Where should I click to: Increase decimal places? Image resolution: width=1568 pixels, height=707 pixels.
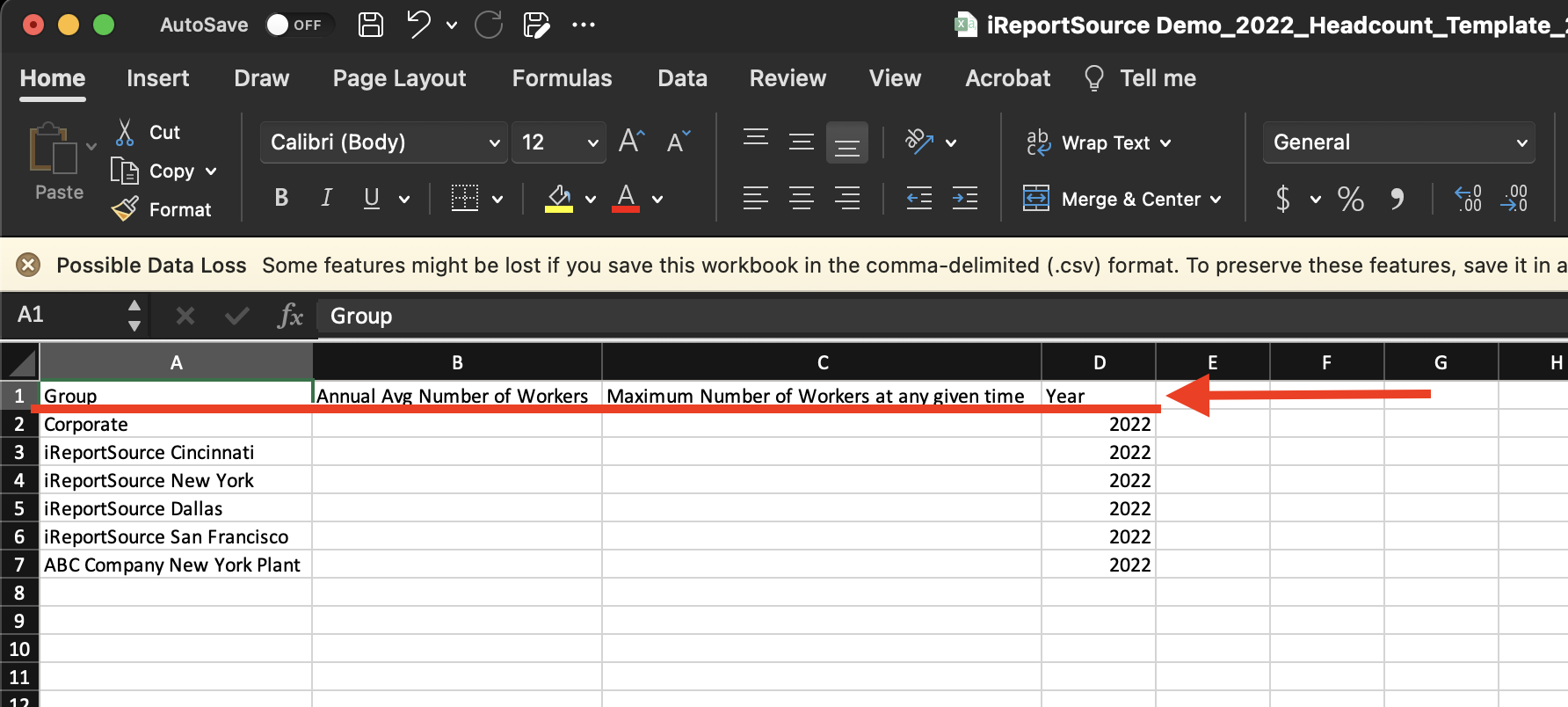click(1468, 199)
